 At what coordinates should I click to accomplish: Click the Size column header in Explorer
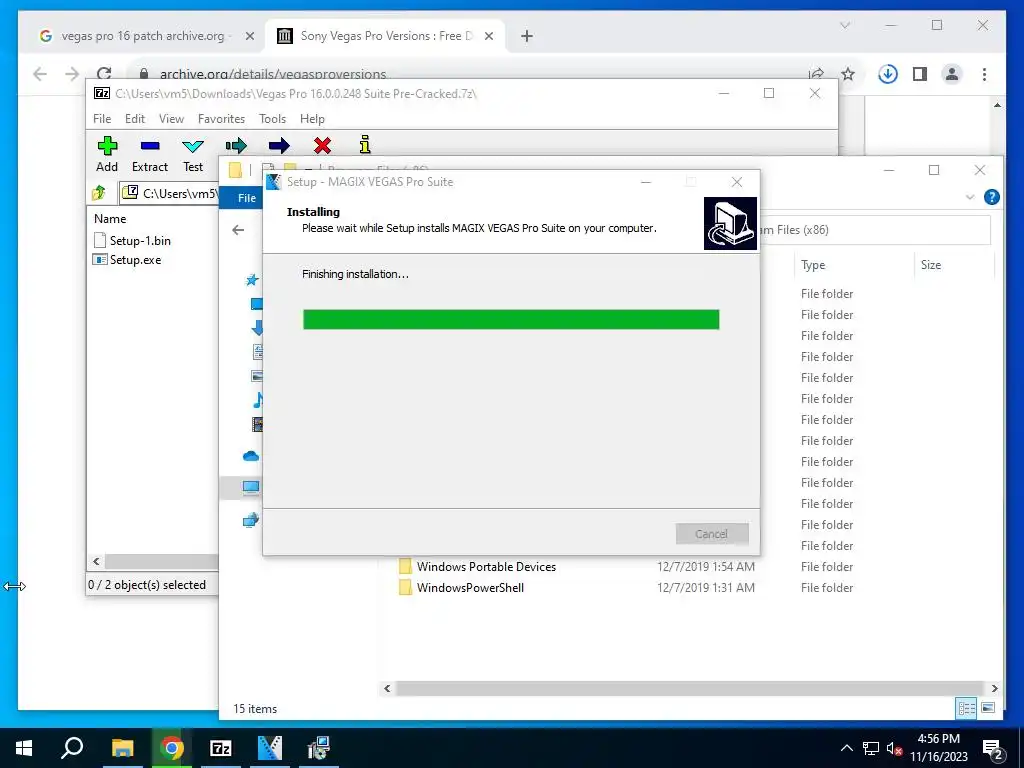pyautogui.click(x=931, y=265)
